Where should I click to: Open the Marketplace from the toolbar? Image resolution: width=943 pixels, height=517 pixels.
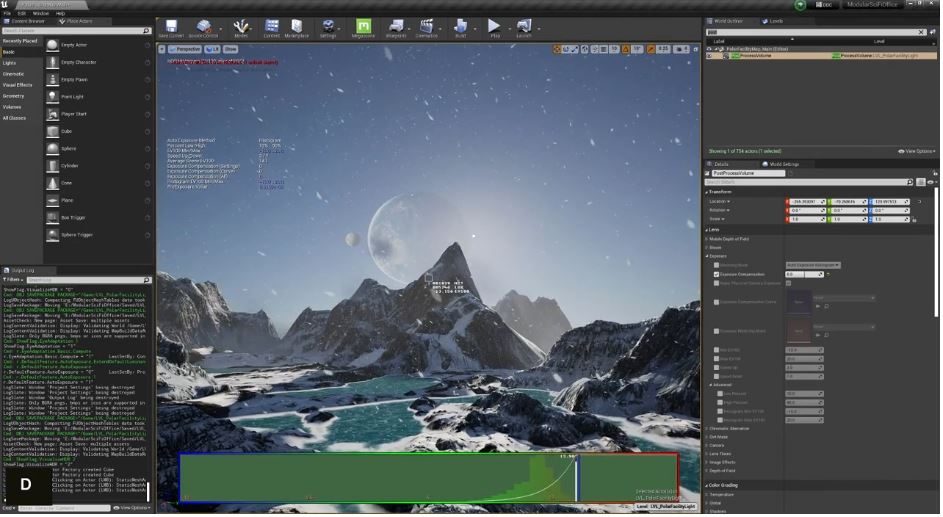[x=298, y=28]
